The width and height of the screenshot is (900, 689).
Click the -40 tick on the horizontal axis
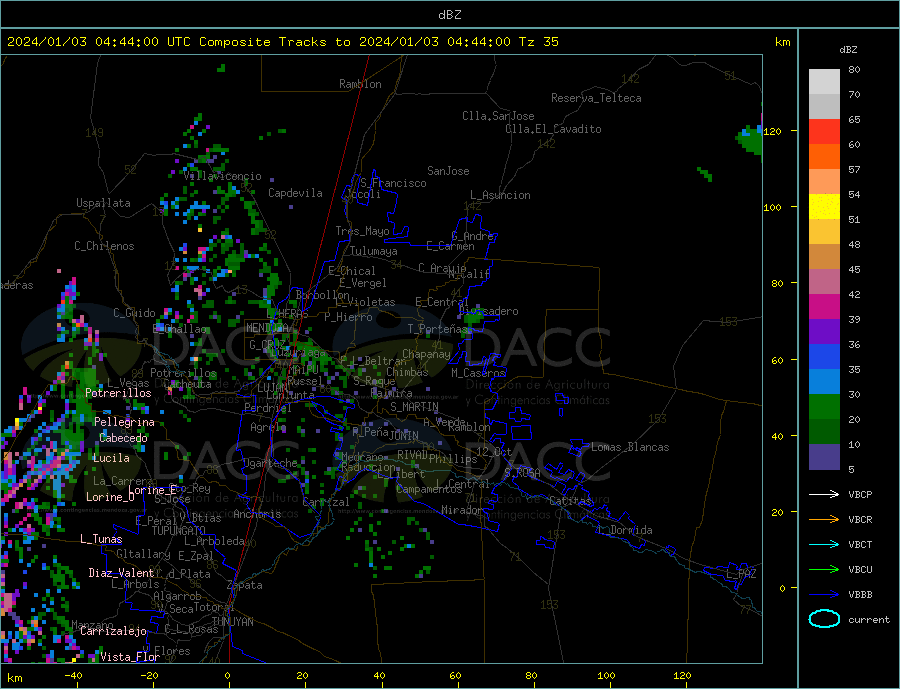(x=73, y=676)
